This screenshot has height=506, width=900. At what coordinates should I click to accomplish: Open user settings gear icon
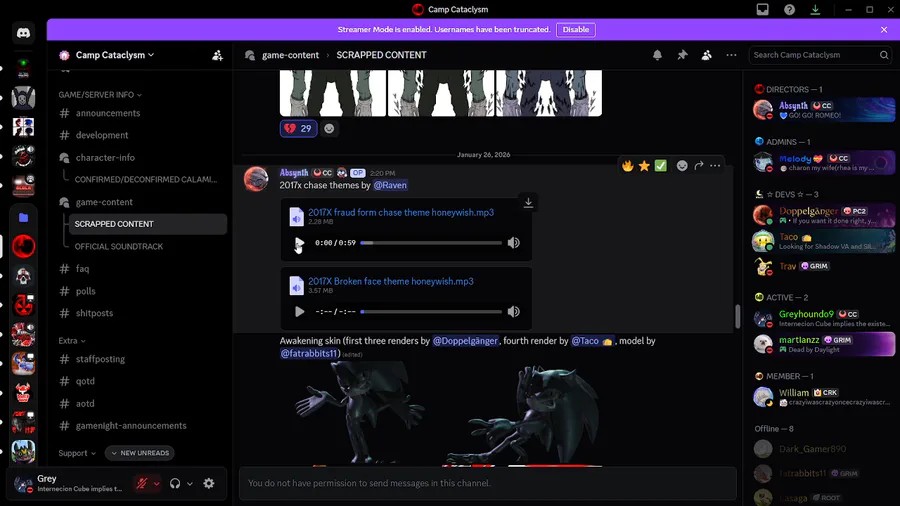tap(209, 484)
